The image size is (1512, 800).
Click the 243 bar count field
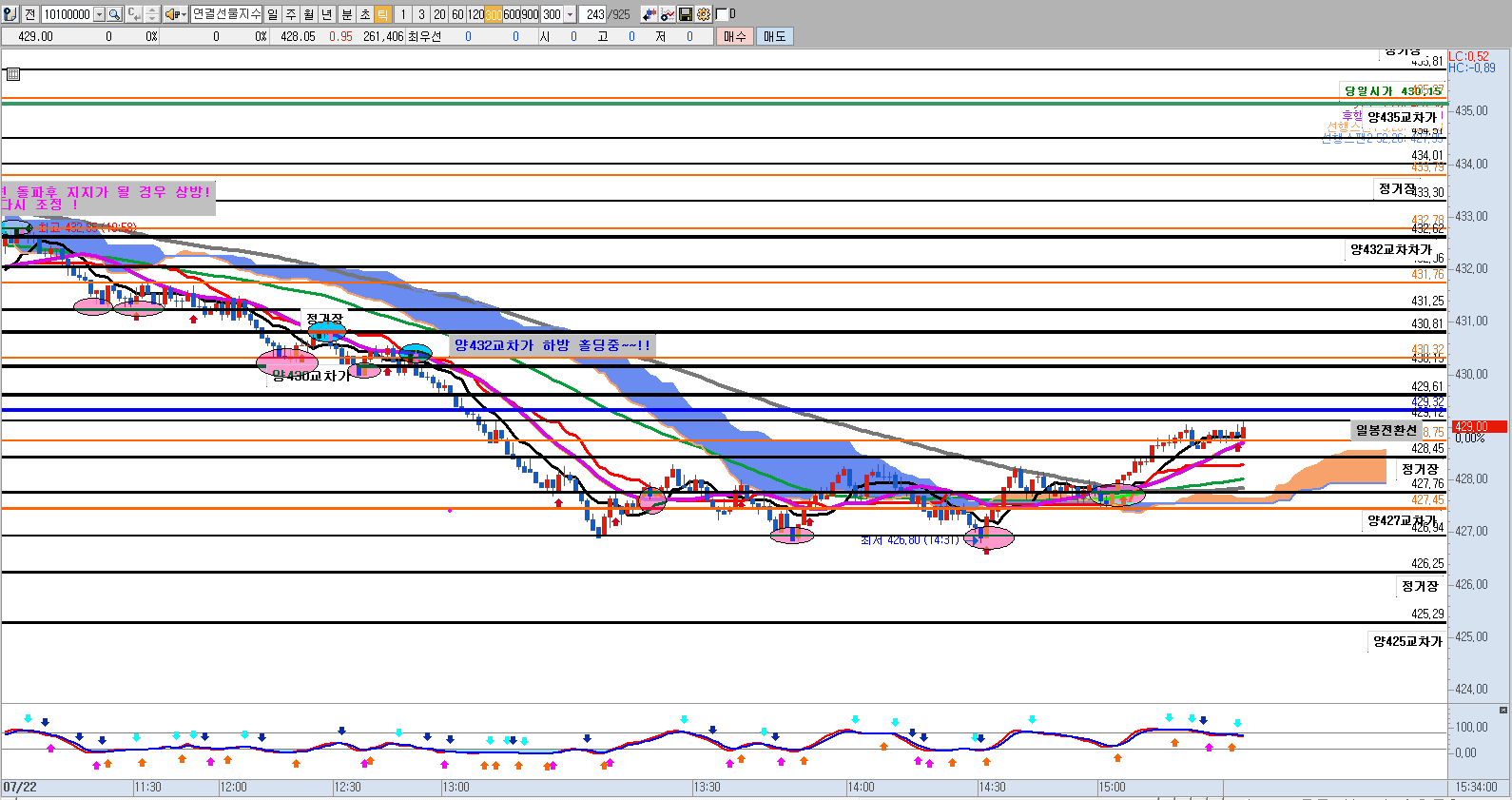(594, 14)
